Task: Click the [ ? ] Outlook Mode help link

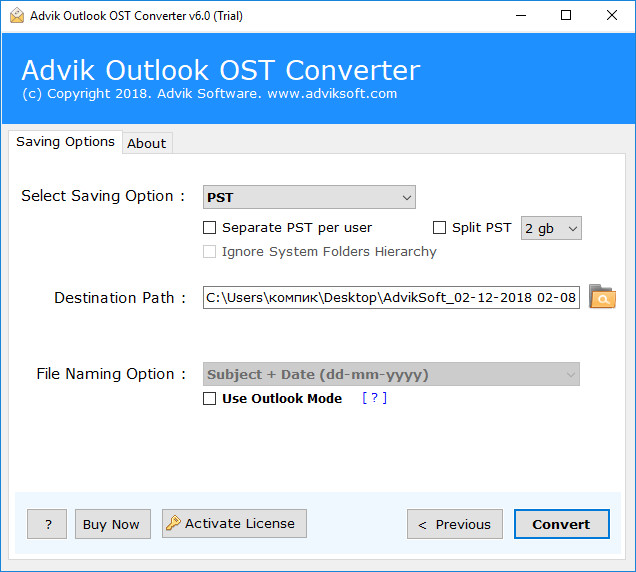Action: (374, 398)
